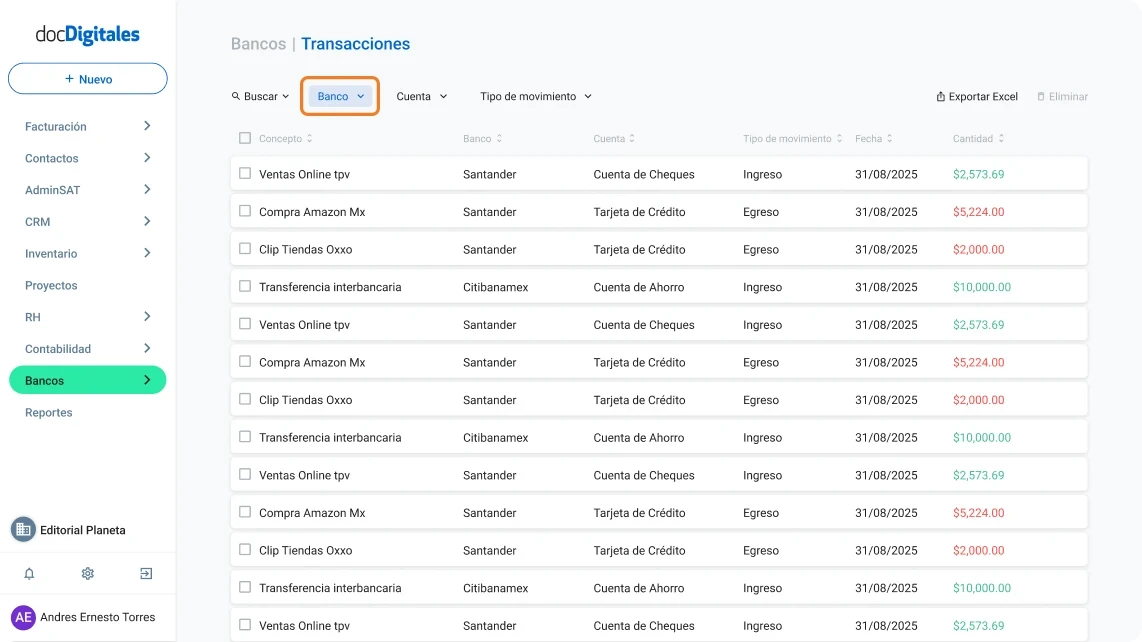Open the Reportes link in sidebar

coord(48,412)
